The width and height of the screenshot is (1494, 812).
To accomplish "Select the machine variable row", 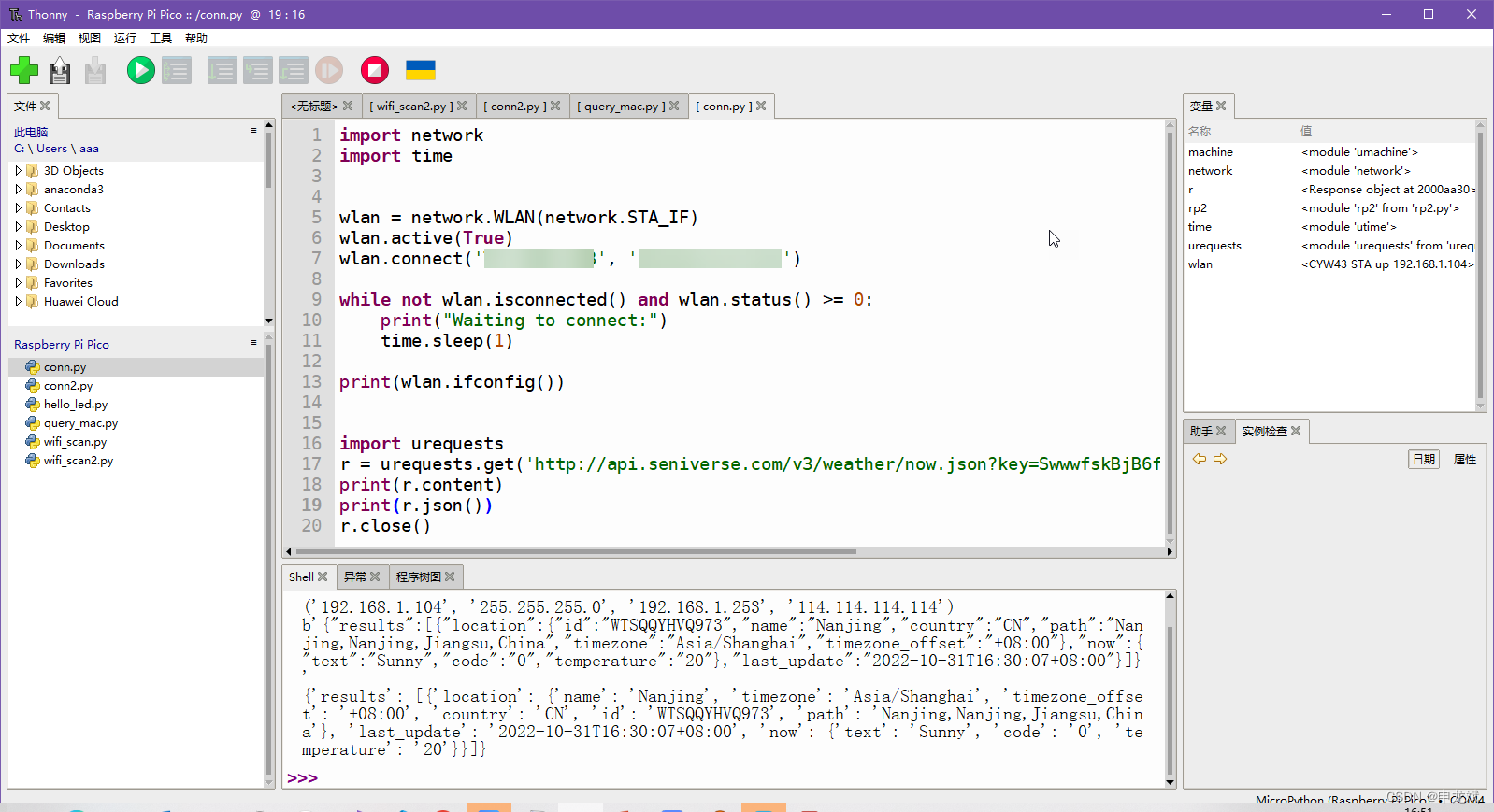I will [x=1330, y=152].
